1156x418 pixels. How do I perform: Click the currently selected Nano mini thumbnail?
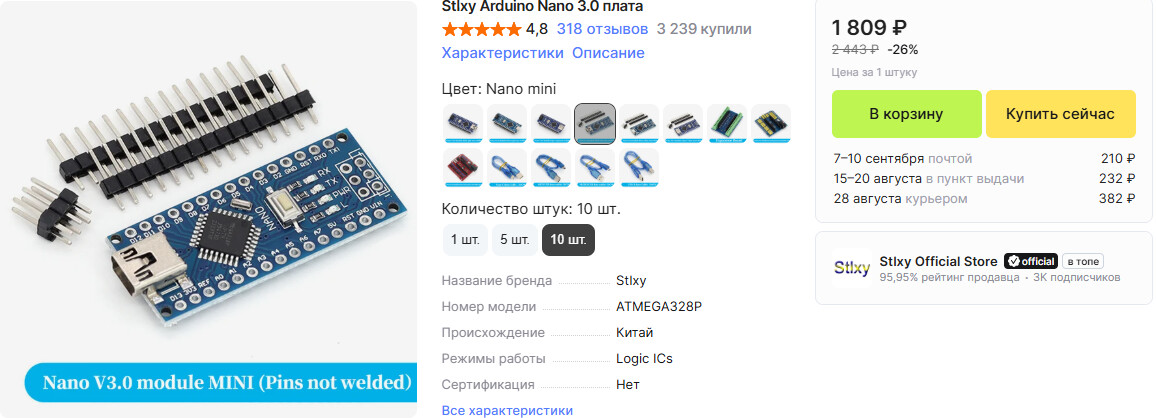[x=595, y=123]
